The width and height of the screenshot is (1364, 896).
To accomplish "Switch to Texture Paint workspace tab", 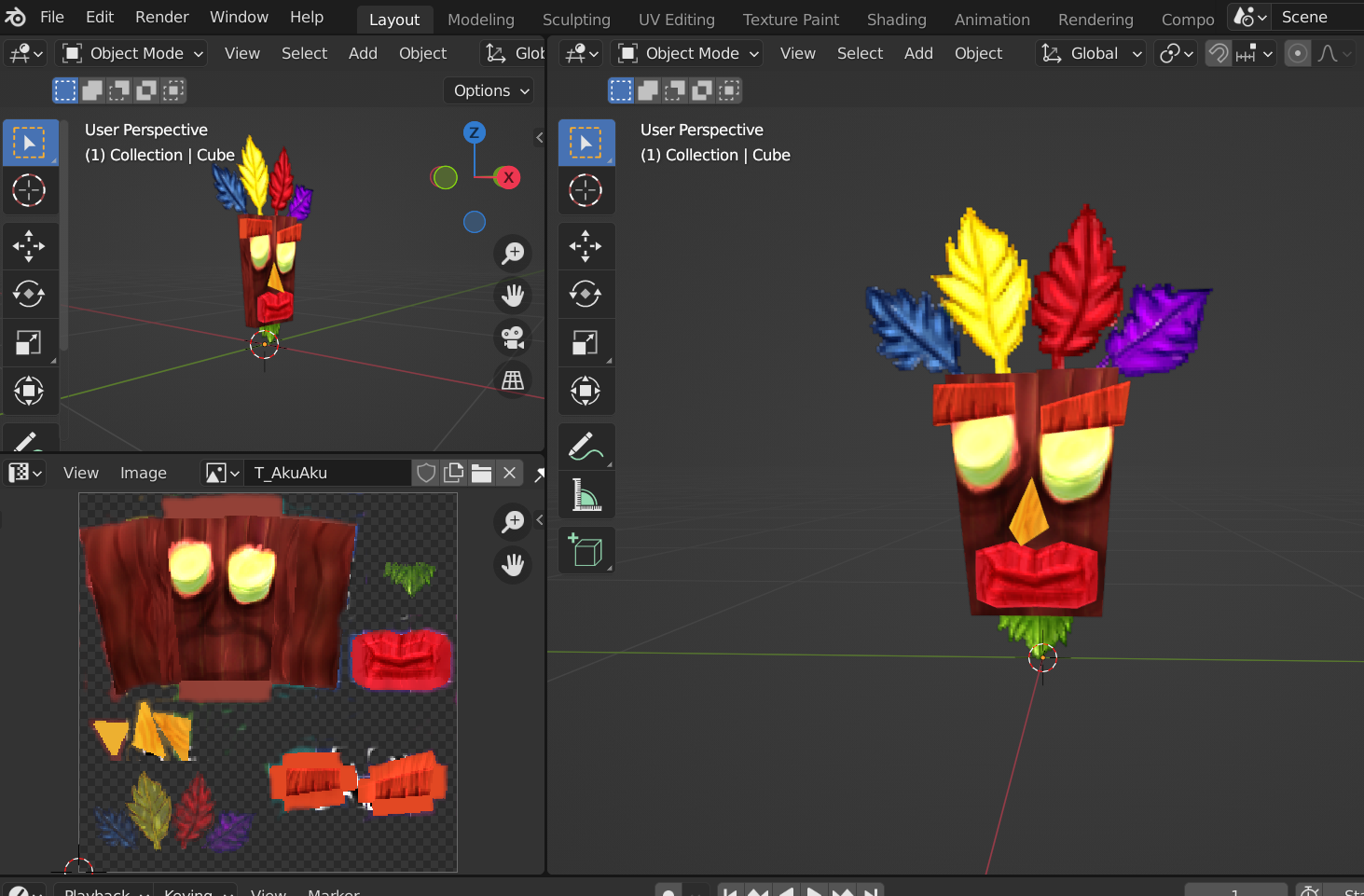I will pyautogui.click(x=791, y=20).
